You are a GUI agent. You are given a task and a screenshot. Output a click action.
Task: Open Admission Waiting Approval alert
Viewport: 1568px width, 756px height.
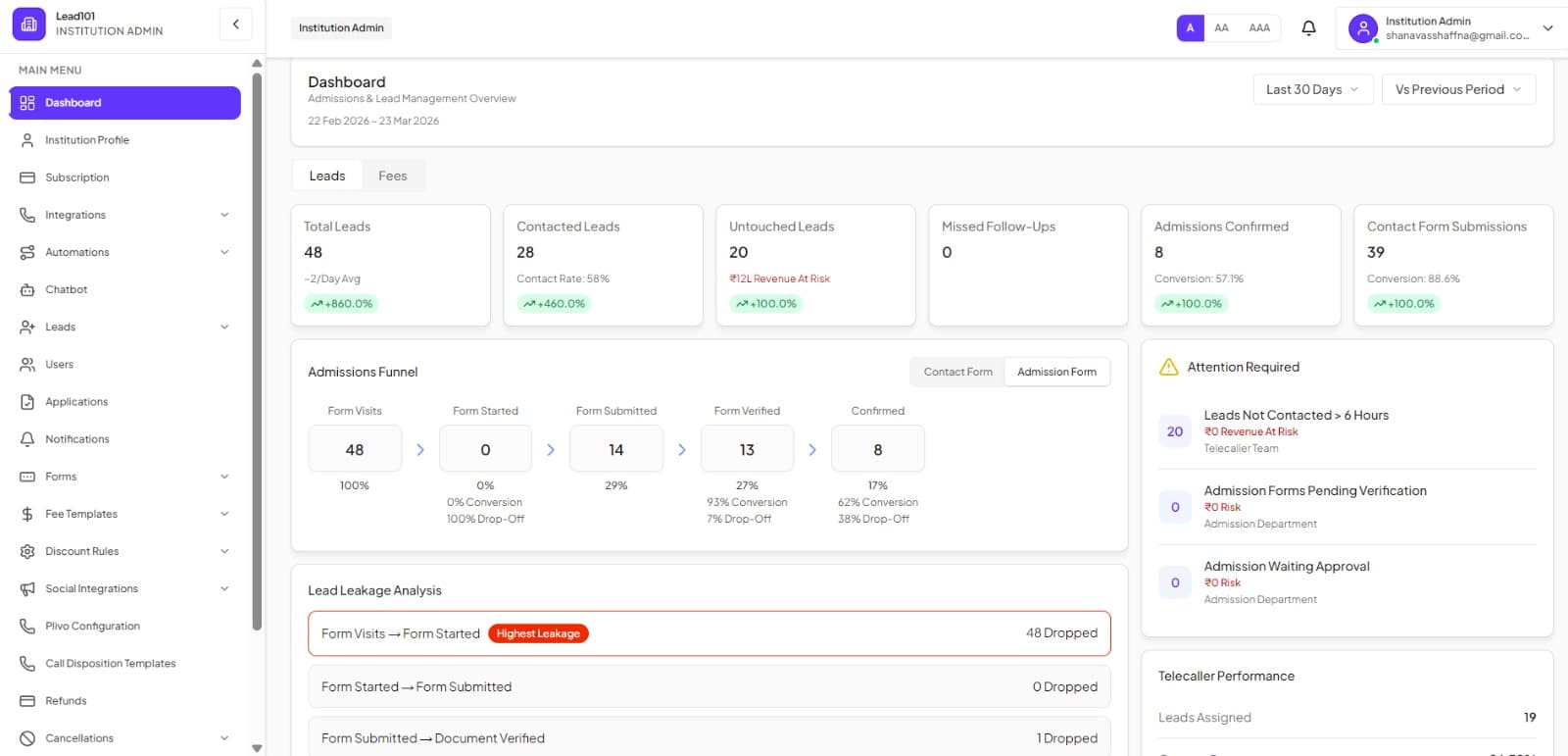click(1347, 582)
